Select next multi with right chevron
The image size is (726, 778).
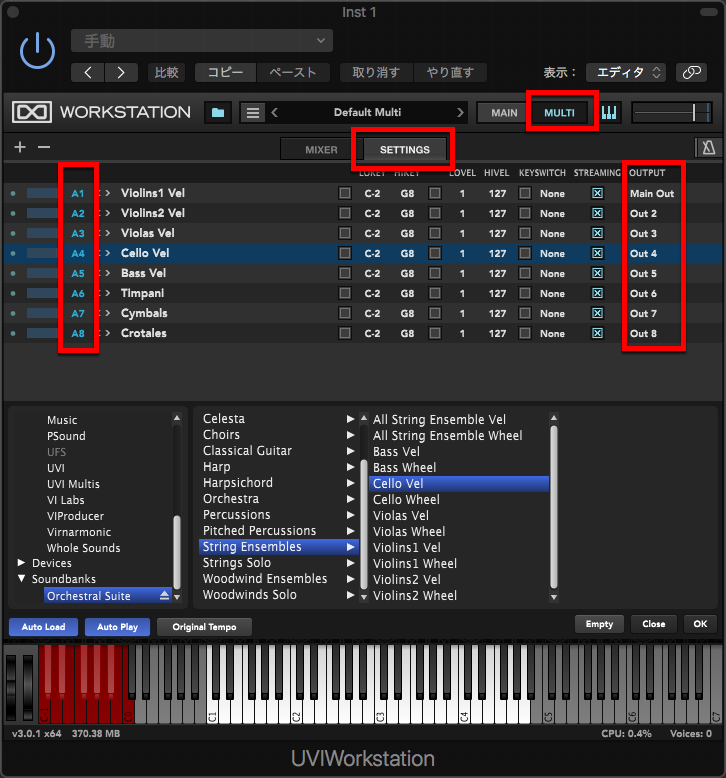tap(460, 113)
